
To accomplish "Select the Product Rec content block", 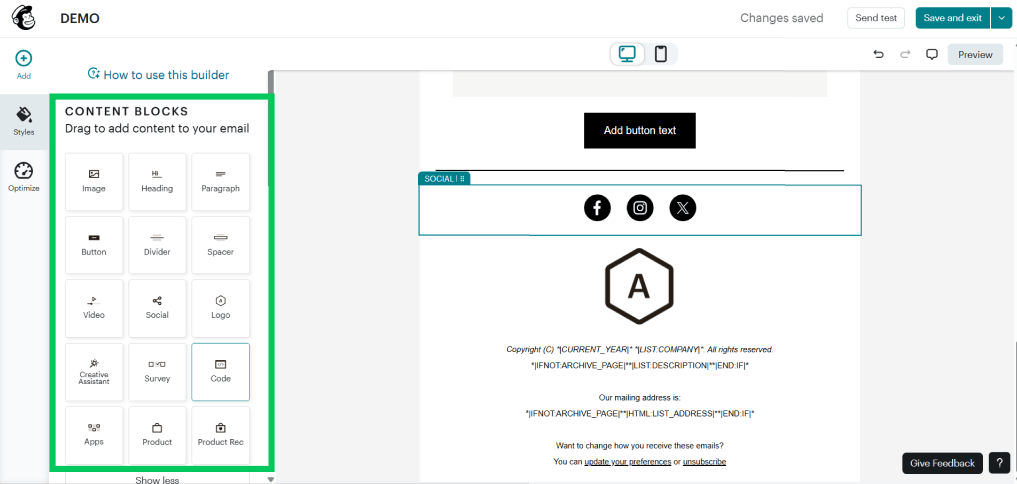I will pos(221,435).
